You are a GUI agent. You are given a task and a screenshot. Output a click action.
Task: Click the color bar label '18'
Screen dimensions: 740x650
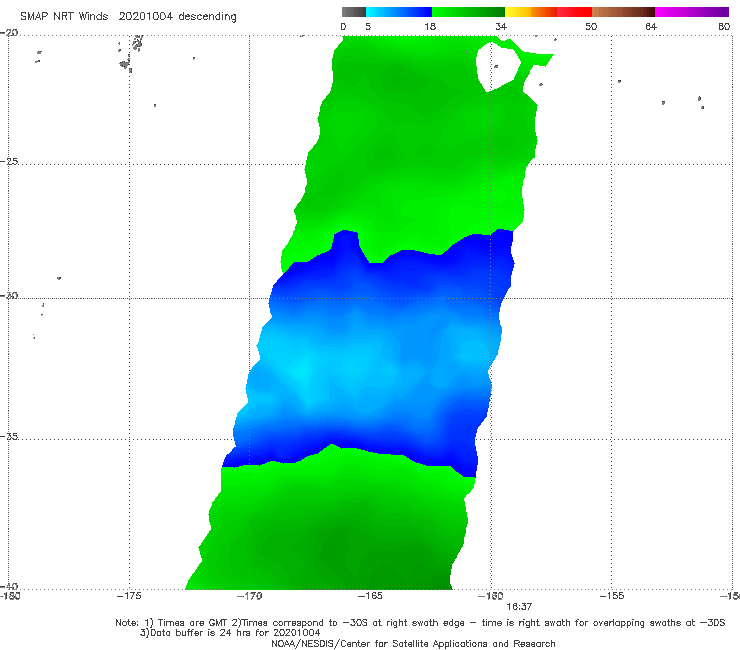point(430,26)
